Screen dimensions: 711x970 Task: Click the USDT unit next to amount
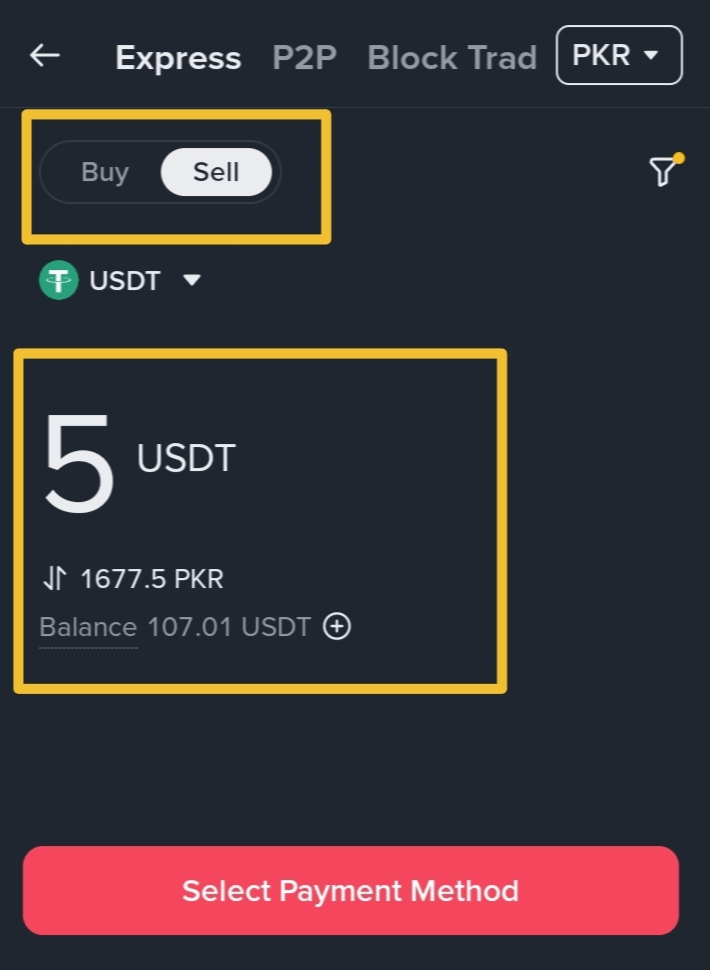[186, 458]
